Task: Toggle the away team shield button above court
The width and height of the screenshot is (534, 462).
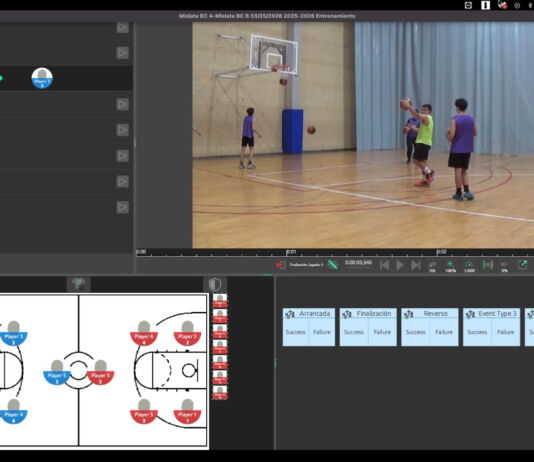Action: 215,284
